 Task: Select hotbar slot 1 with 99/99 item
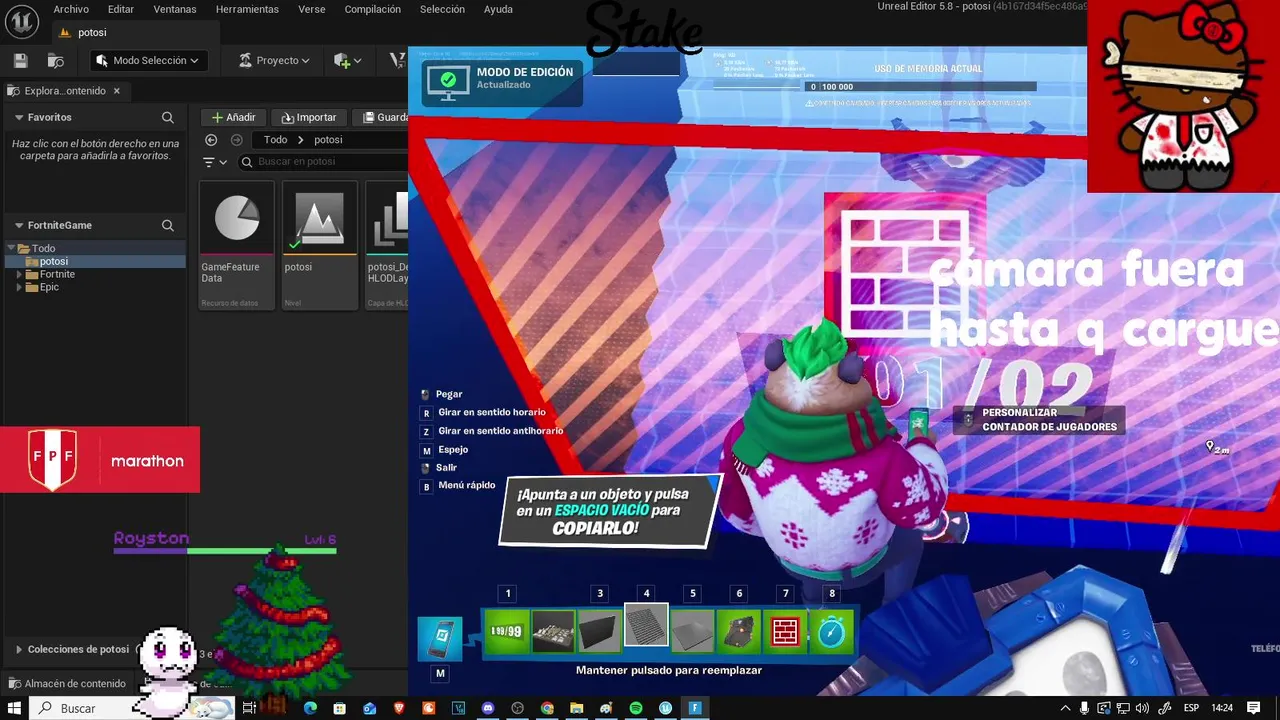[506, 632]
